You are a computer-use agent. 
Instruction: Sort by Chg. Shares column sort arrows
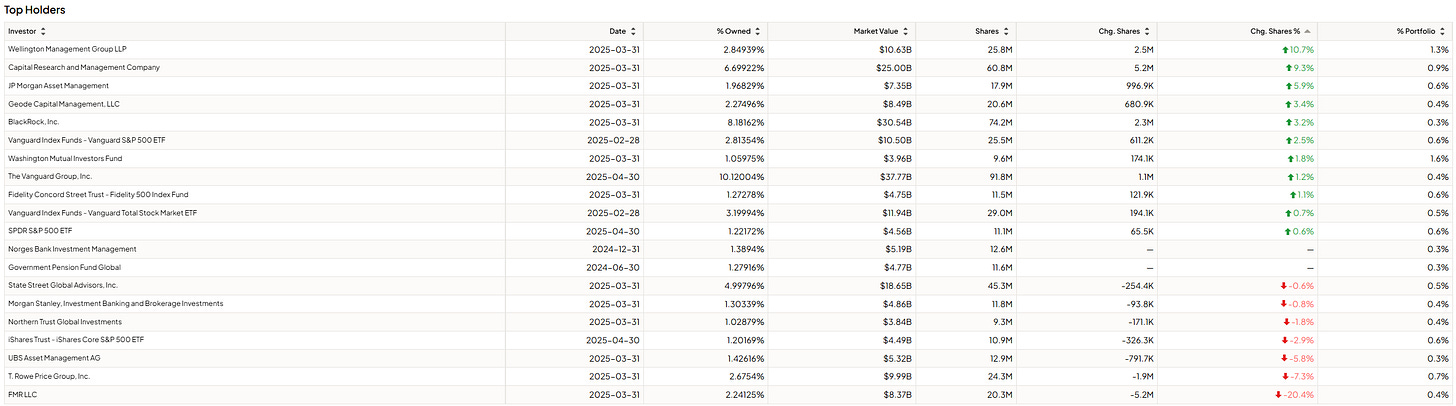click(x=1148, y=32)
